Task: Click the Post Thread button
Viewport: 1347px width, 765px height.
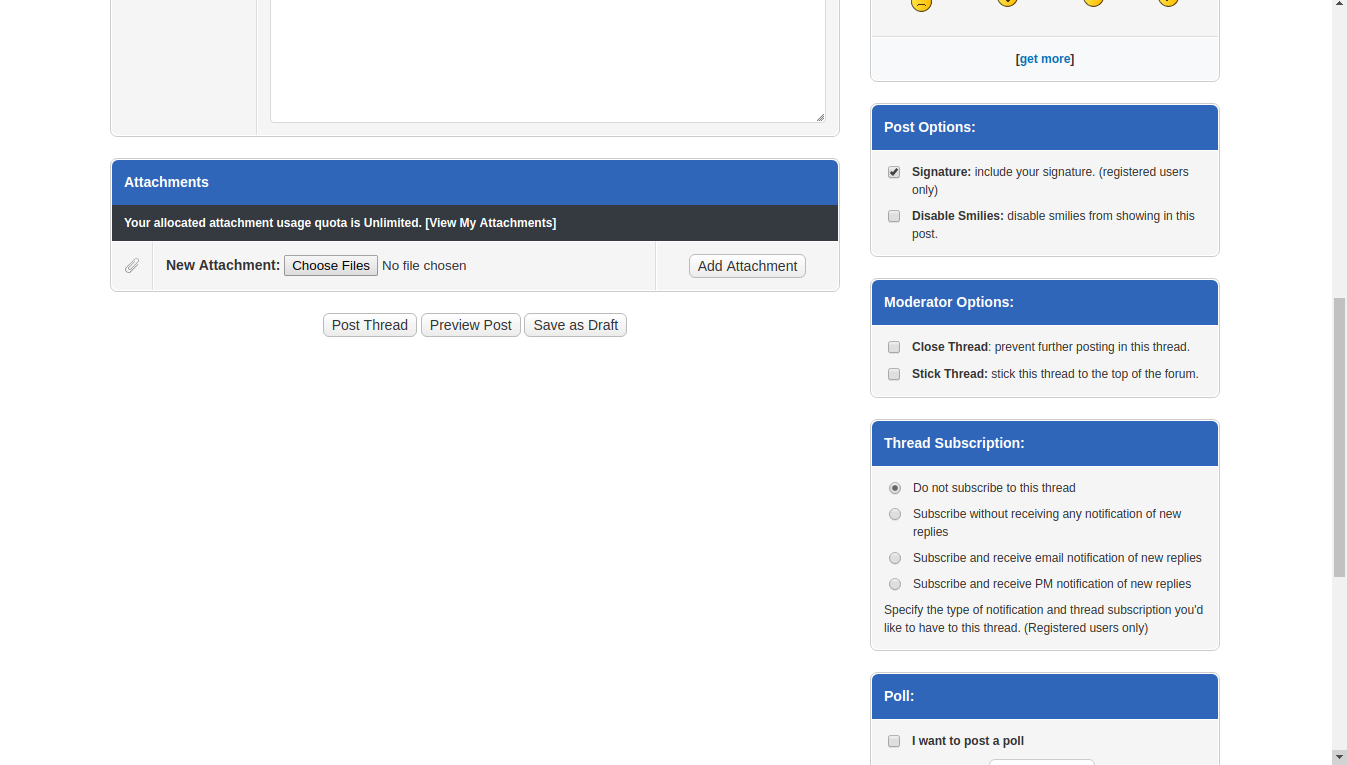Action: (369, 325)
